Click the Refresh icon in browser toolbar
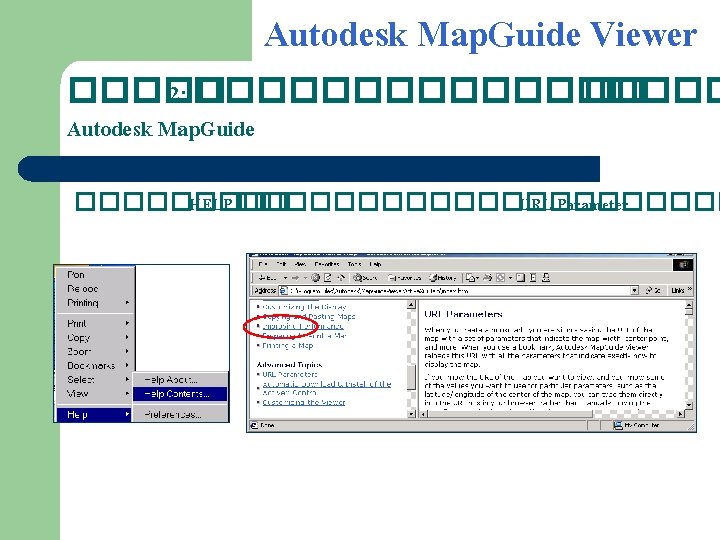This screenshot has width=720, height=540. click(328, 278)
